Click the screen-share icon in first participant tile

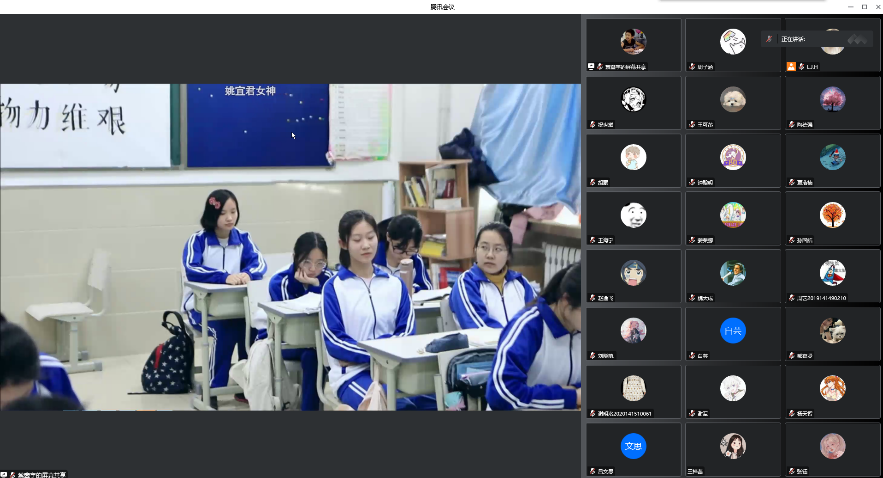point(591,66)
